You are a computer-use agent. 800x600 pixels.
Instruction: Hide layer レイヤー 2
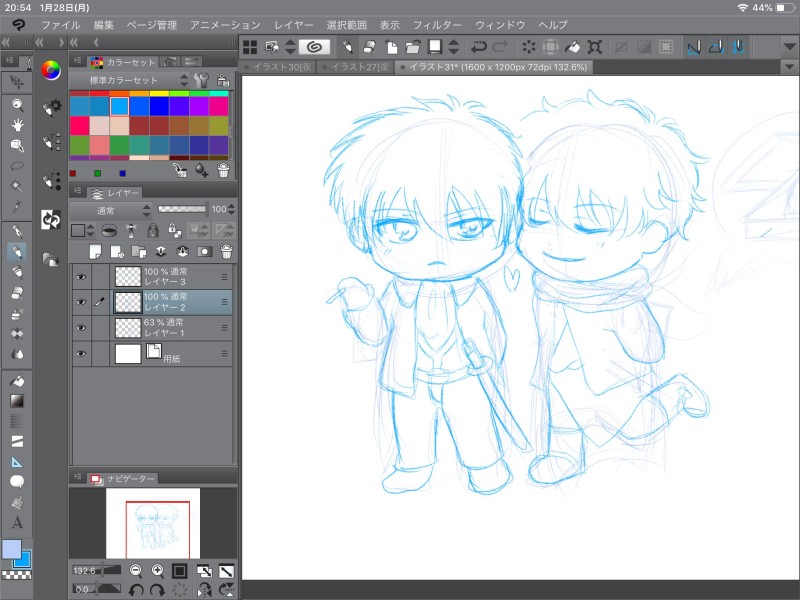coord(81,303)
